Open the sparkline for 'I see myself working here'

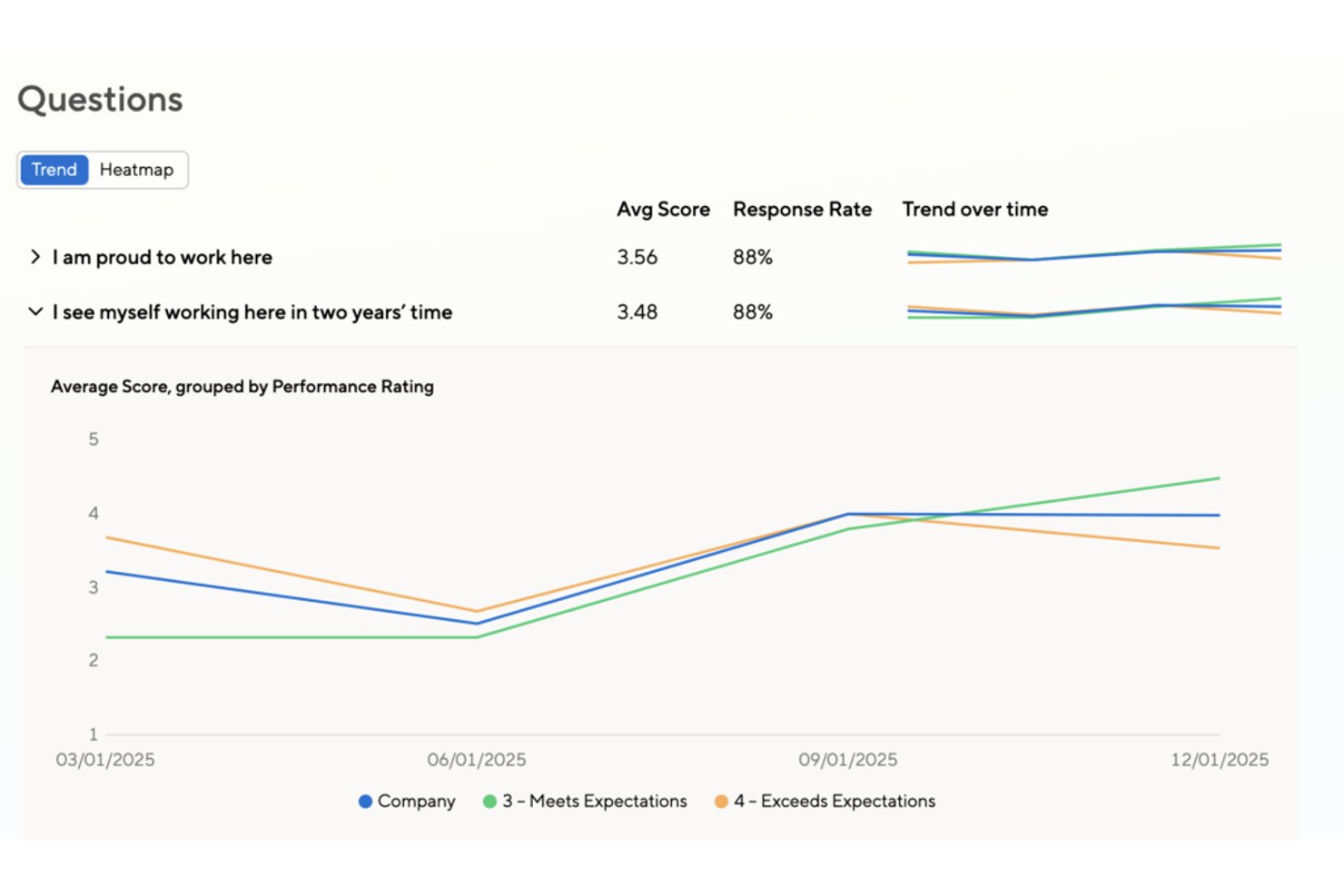[1094, 309]
